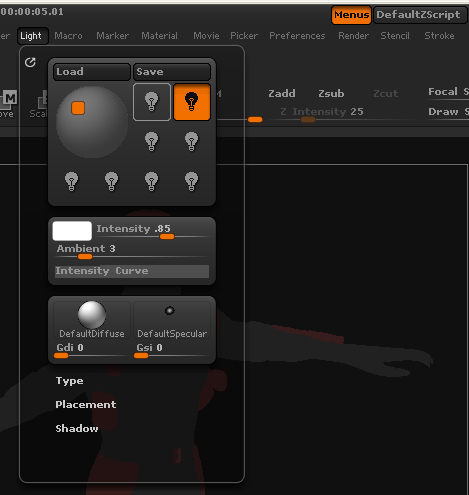Open the Marker menu
The width and height of the screenshot is (469, 495).
[112, 36]
